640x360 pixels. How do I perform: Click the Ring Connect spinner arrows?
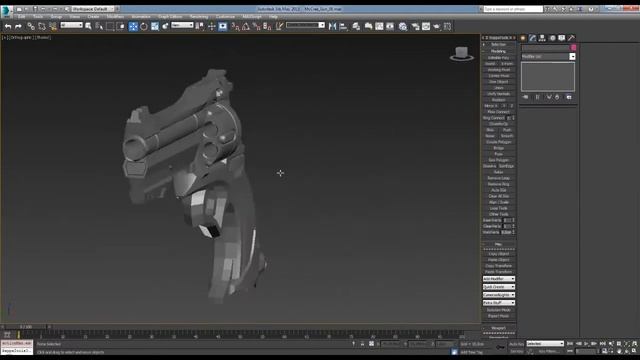point(513,118)
